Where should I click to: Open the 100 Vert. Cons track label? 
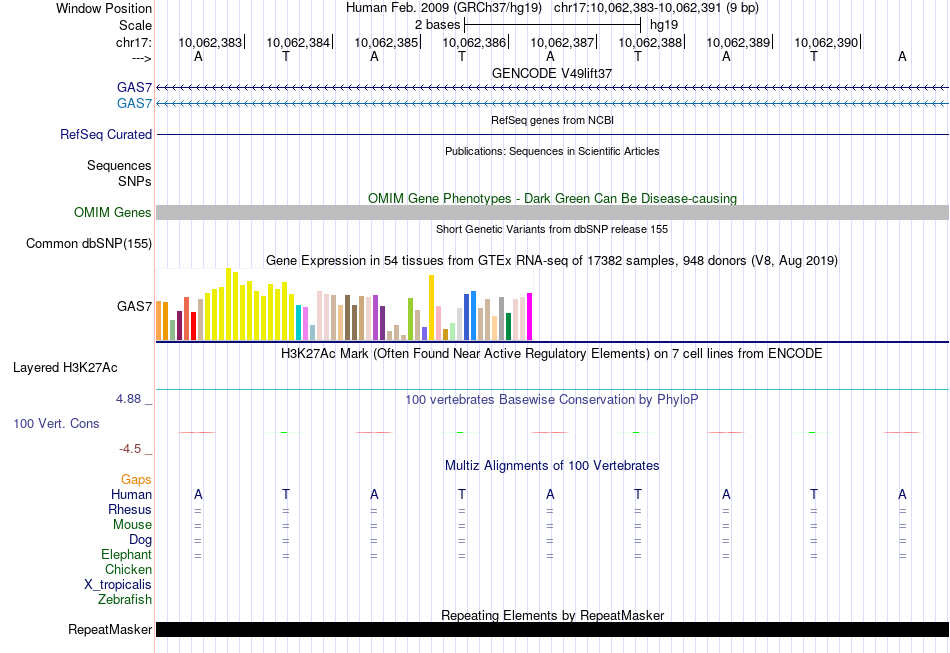point(56,423)
